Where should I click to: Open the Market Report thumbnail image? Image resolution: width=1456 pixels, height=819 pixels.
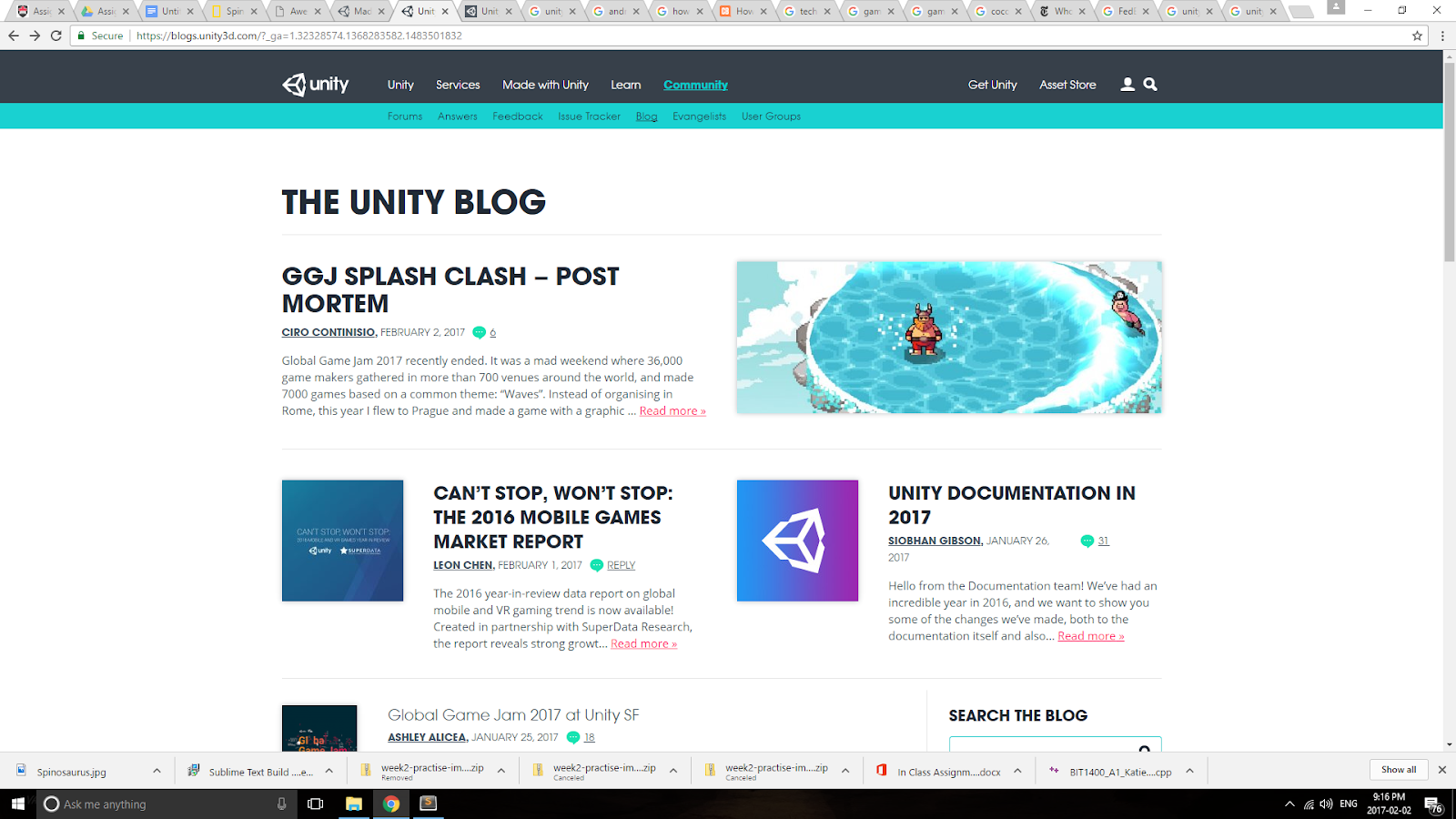click(x=342, y=541)
